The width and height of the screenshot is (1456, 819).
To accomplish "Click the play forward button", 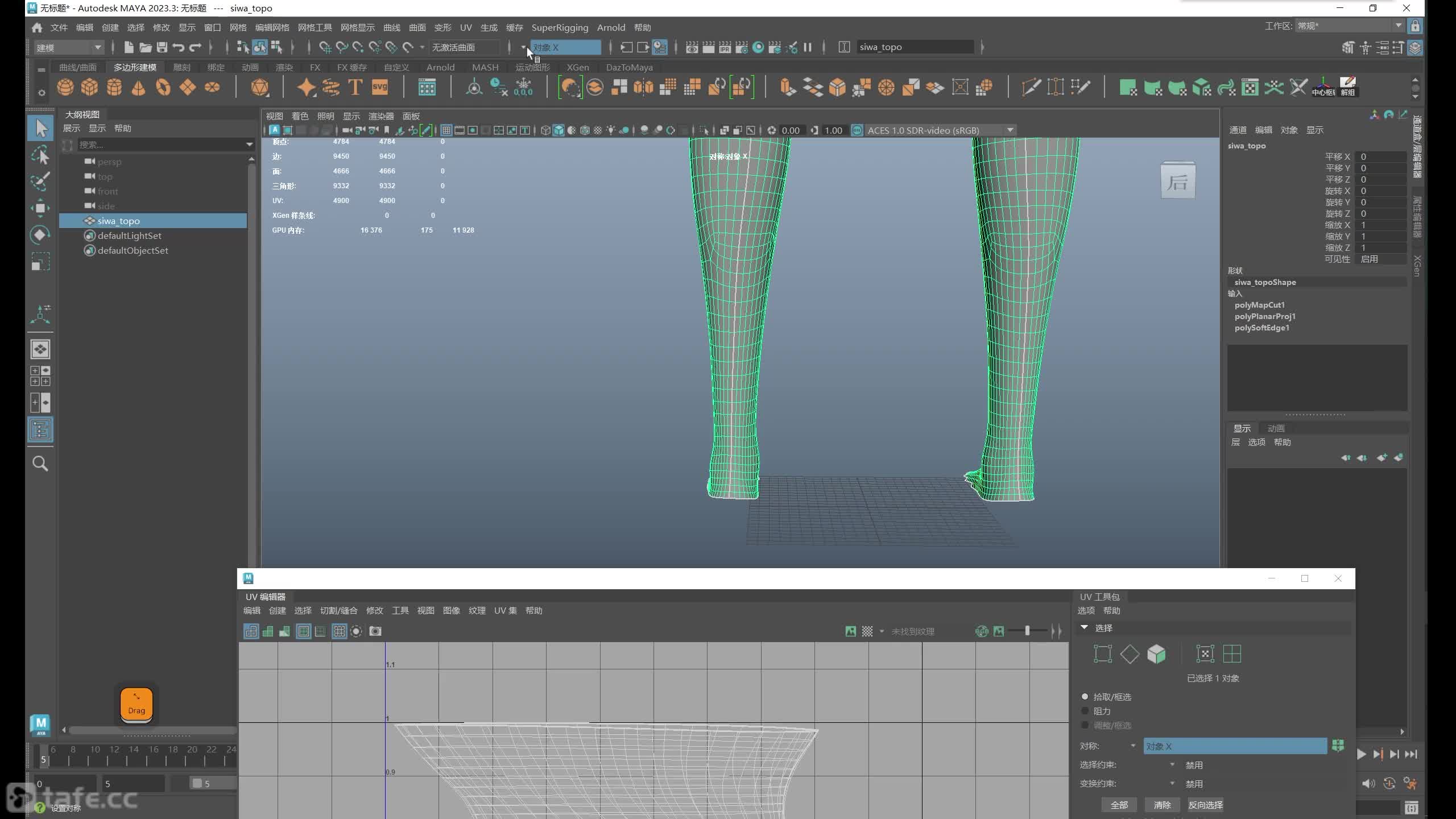I will 1361,754.
